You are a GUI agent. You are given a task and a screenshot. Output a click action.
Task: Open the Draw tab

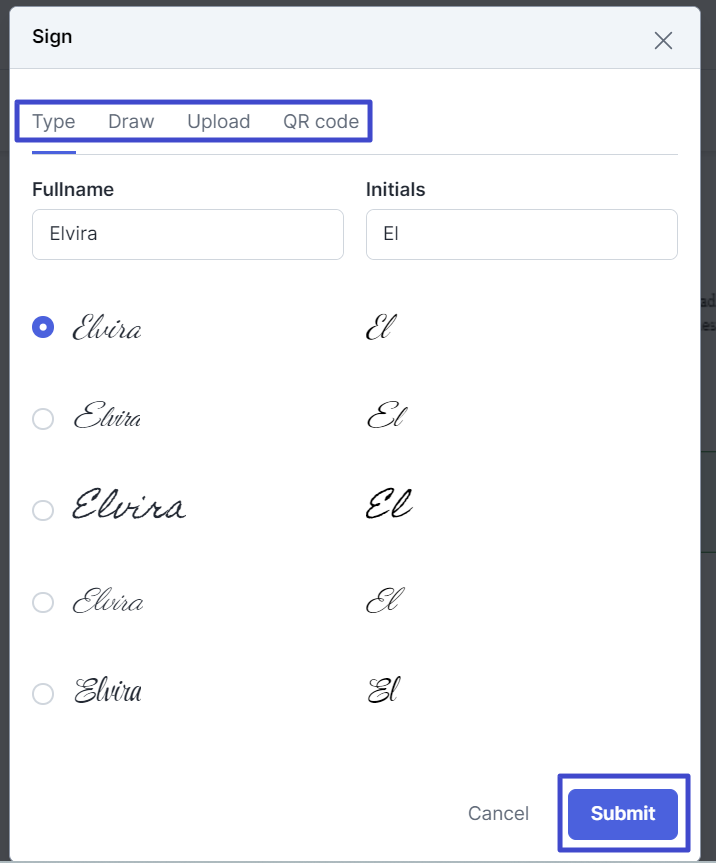(131, 121)
